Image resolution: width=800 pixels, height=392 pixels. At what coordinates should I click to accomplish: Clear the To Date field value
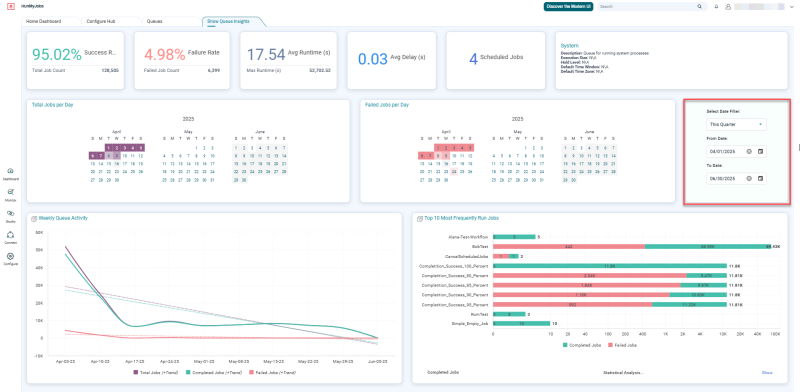pos(749,178)
